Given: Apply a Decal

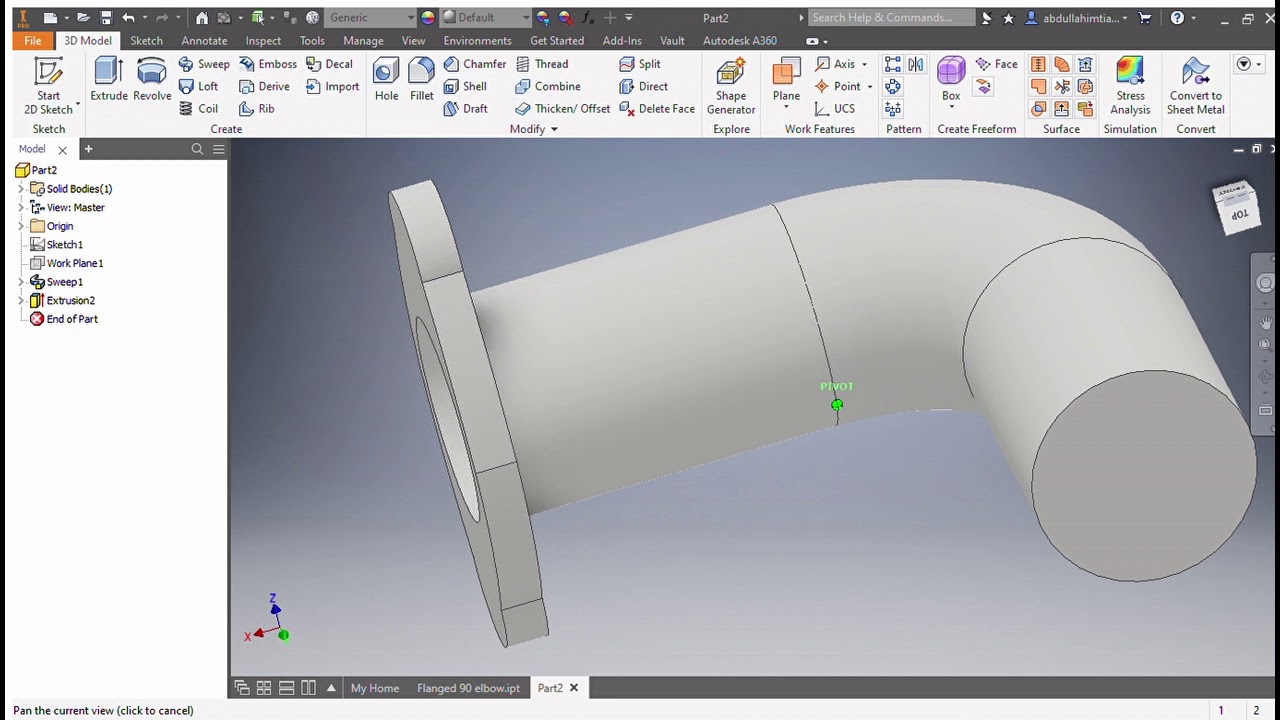Looking at the screenshot, I should [x=329, y=64].
